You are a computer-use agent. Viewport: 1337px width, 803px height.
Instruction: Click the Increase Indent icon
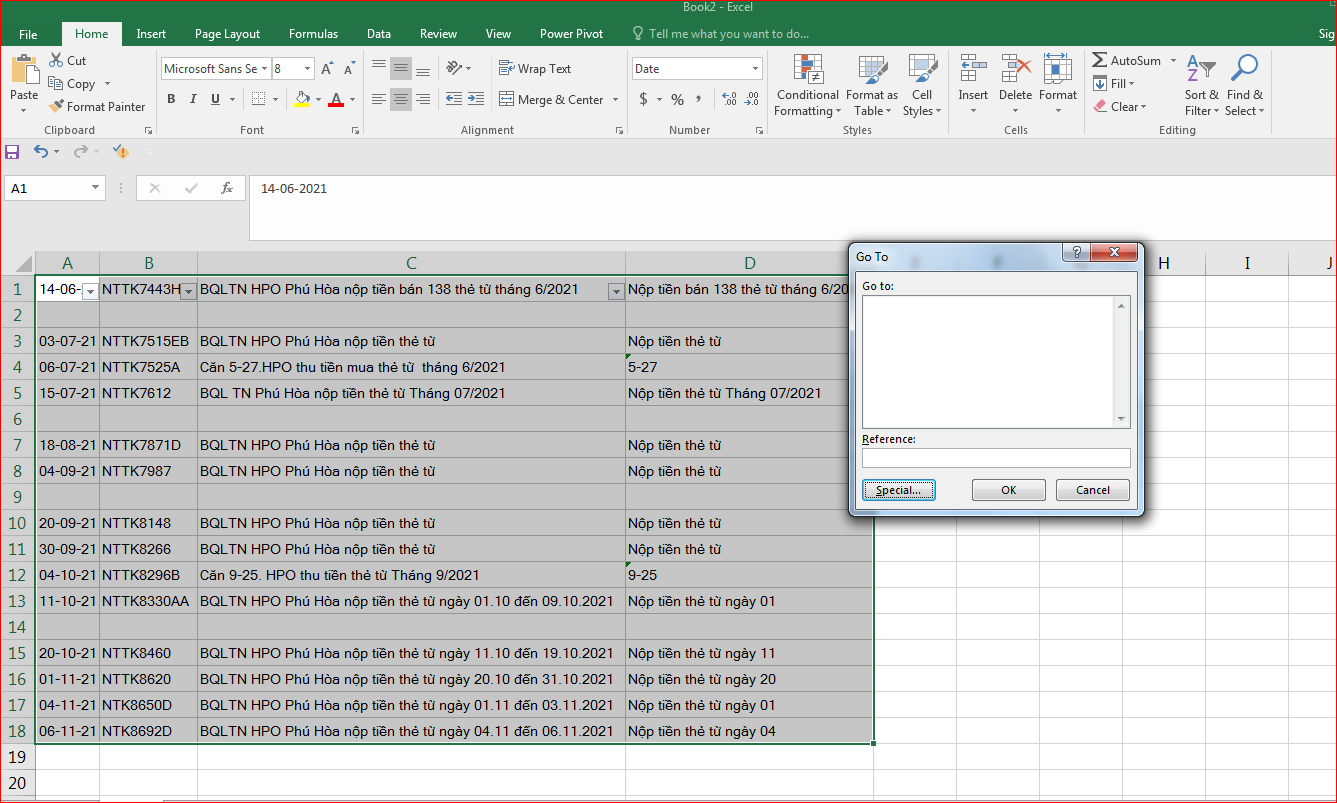click(475, 99)
